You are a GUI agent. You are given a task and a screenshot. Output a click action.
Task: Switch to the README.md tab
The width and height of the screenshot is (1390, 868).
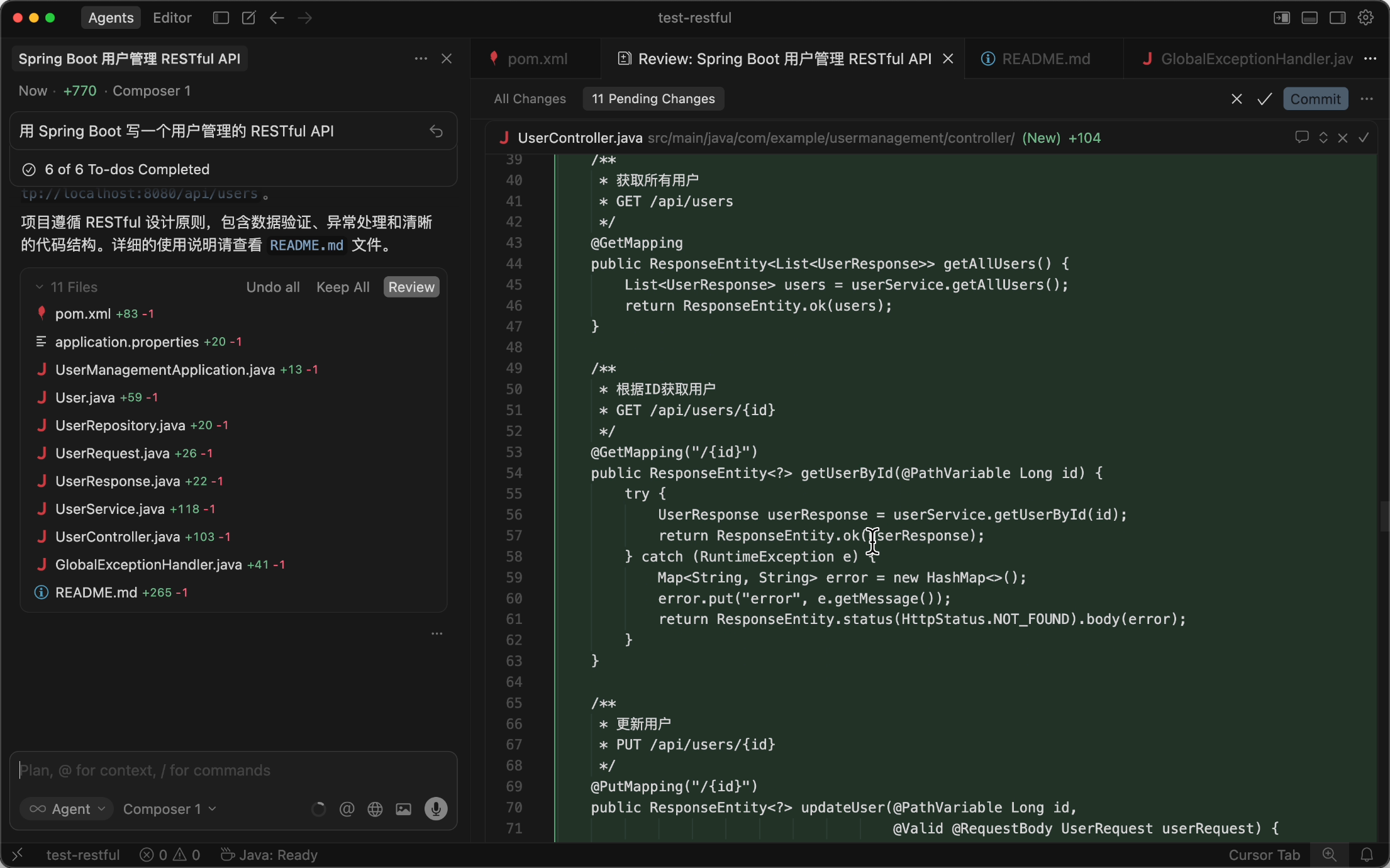click(x=1045, y=58)
